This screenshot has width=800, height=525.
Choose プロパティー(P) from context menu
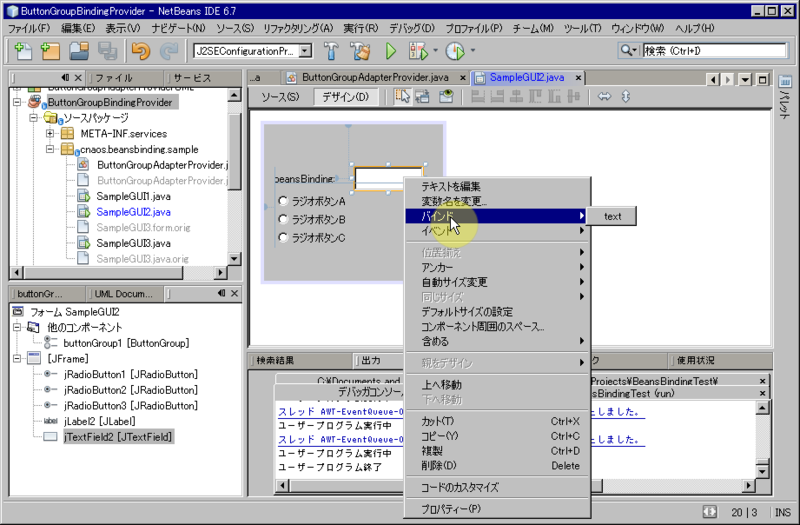(497, 509)
